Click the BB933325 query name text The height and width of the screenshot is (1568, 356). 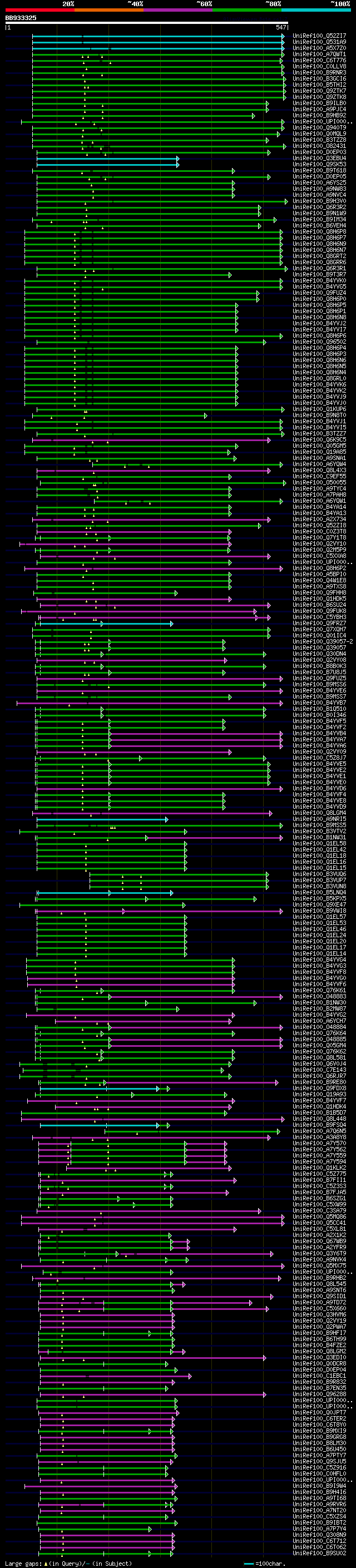click(21, 18)
